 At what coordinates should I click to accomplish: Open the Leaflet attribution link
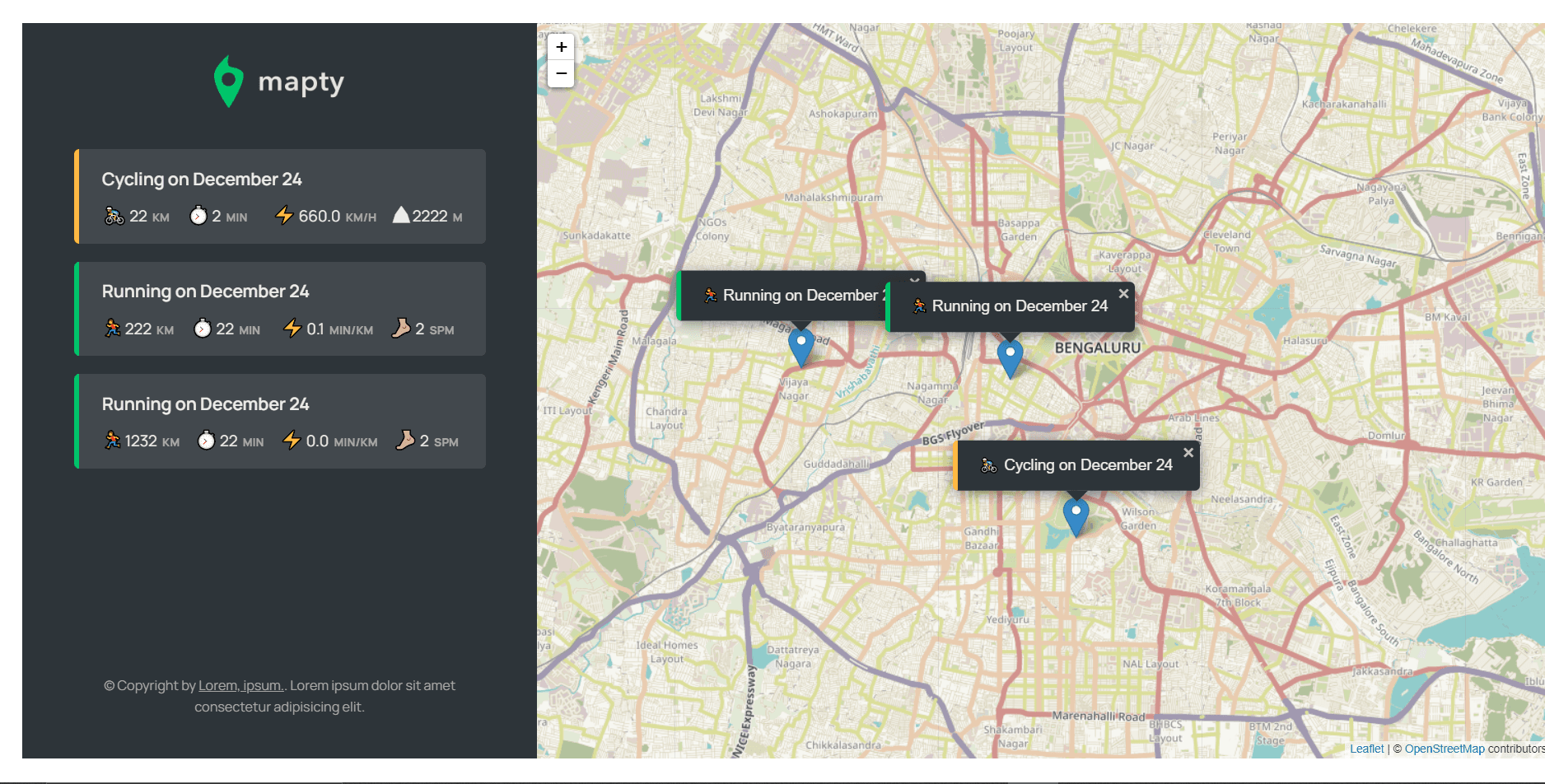pyautogui.click(x=1365, y=749)
